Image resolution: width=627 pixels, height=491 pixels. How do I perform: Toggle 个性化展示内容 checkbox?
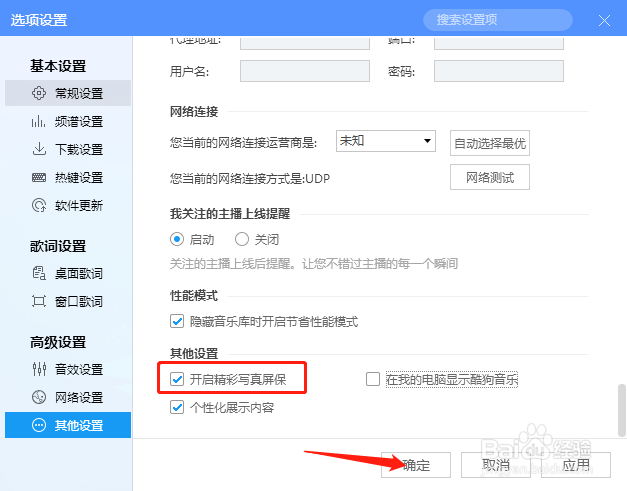point(177,407)
